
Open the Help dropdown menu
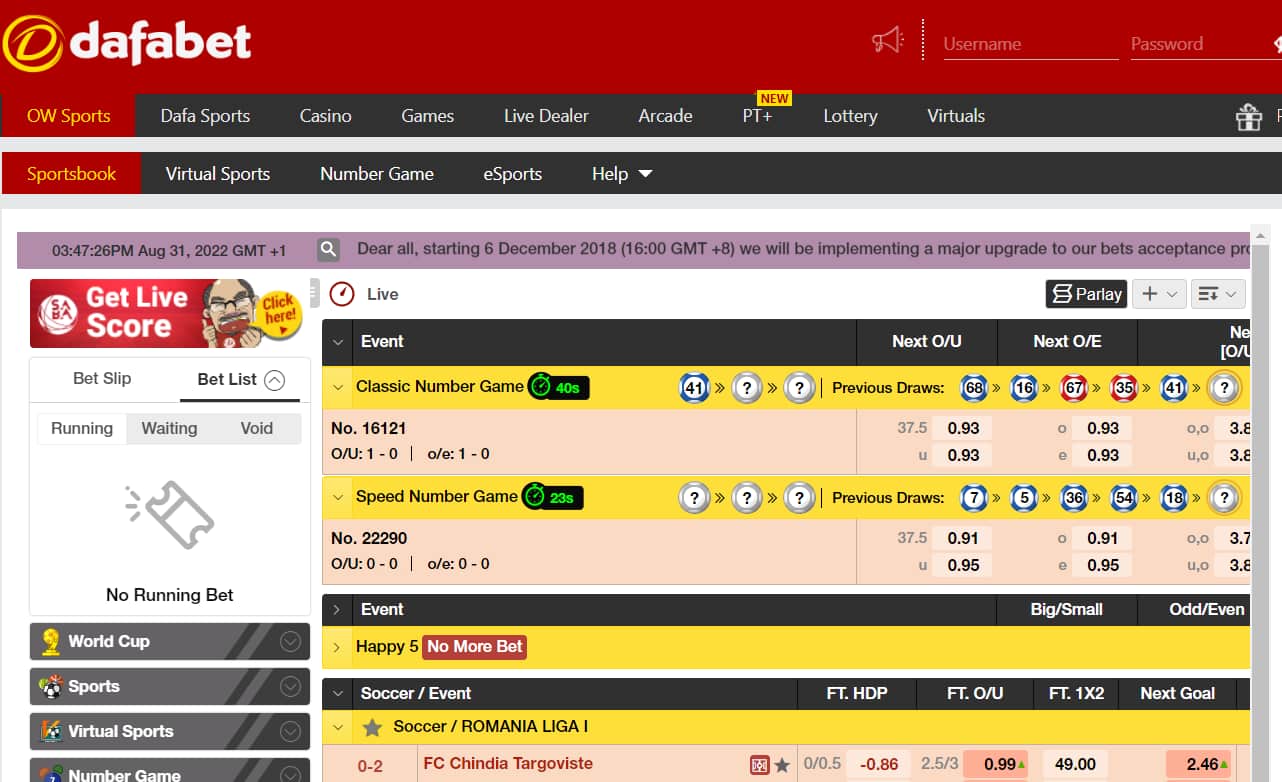point(622,174)
